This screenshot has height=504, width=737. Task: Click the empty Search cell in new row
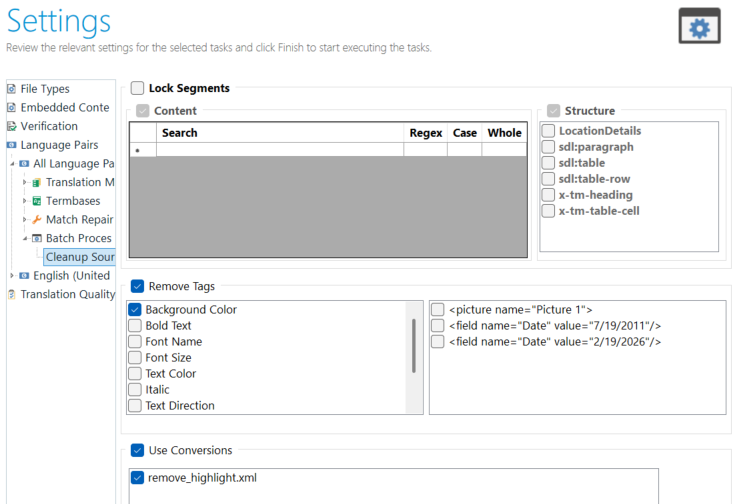[280, 150]
